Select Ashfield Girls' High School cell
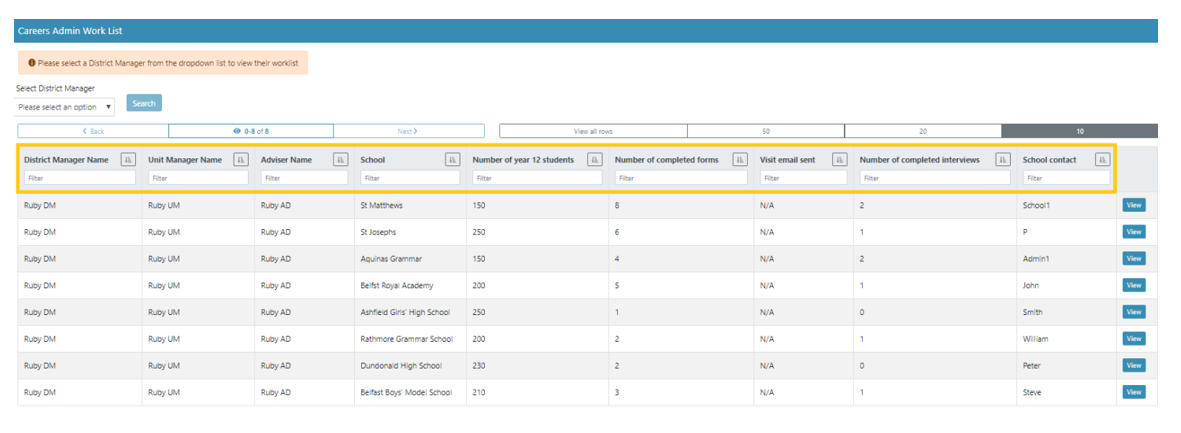Viewport: 1181px width, 433px height. point(410,312)
